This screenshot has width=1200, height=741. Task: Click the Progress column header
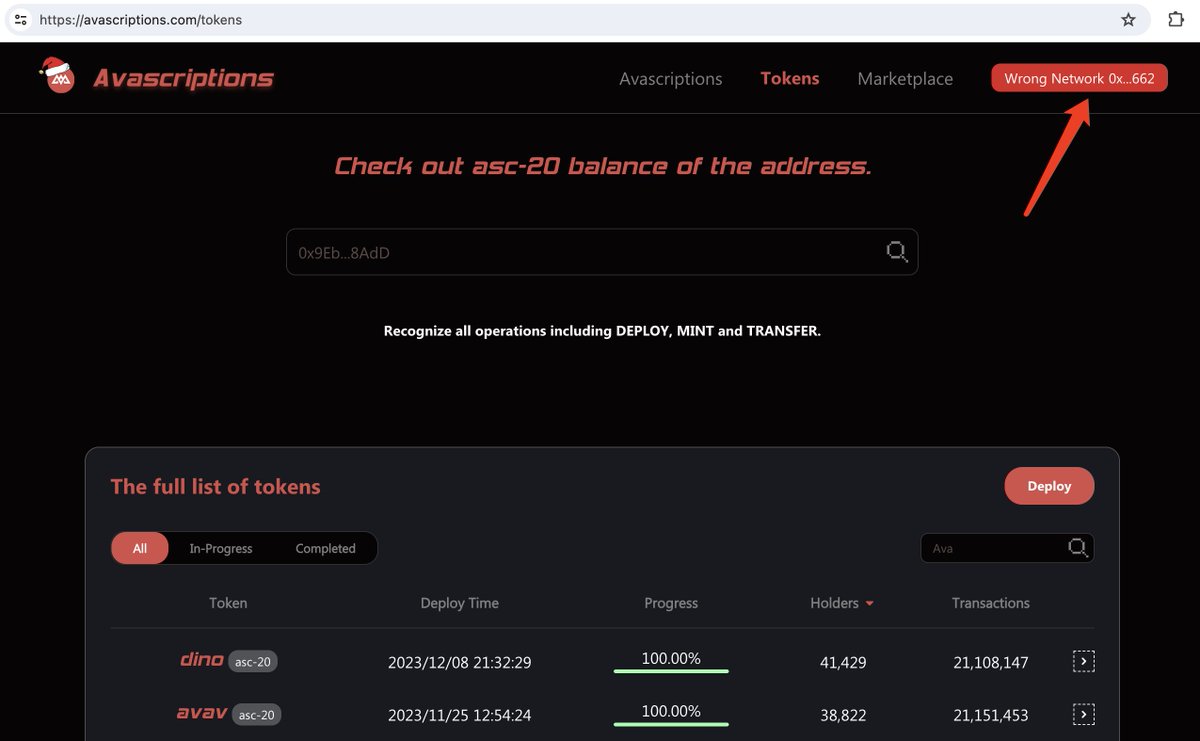[671, 603]
